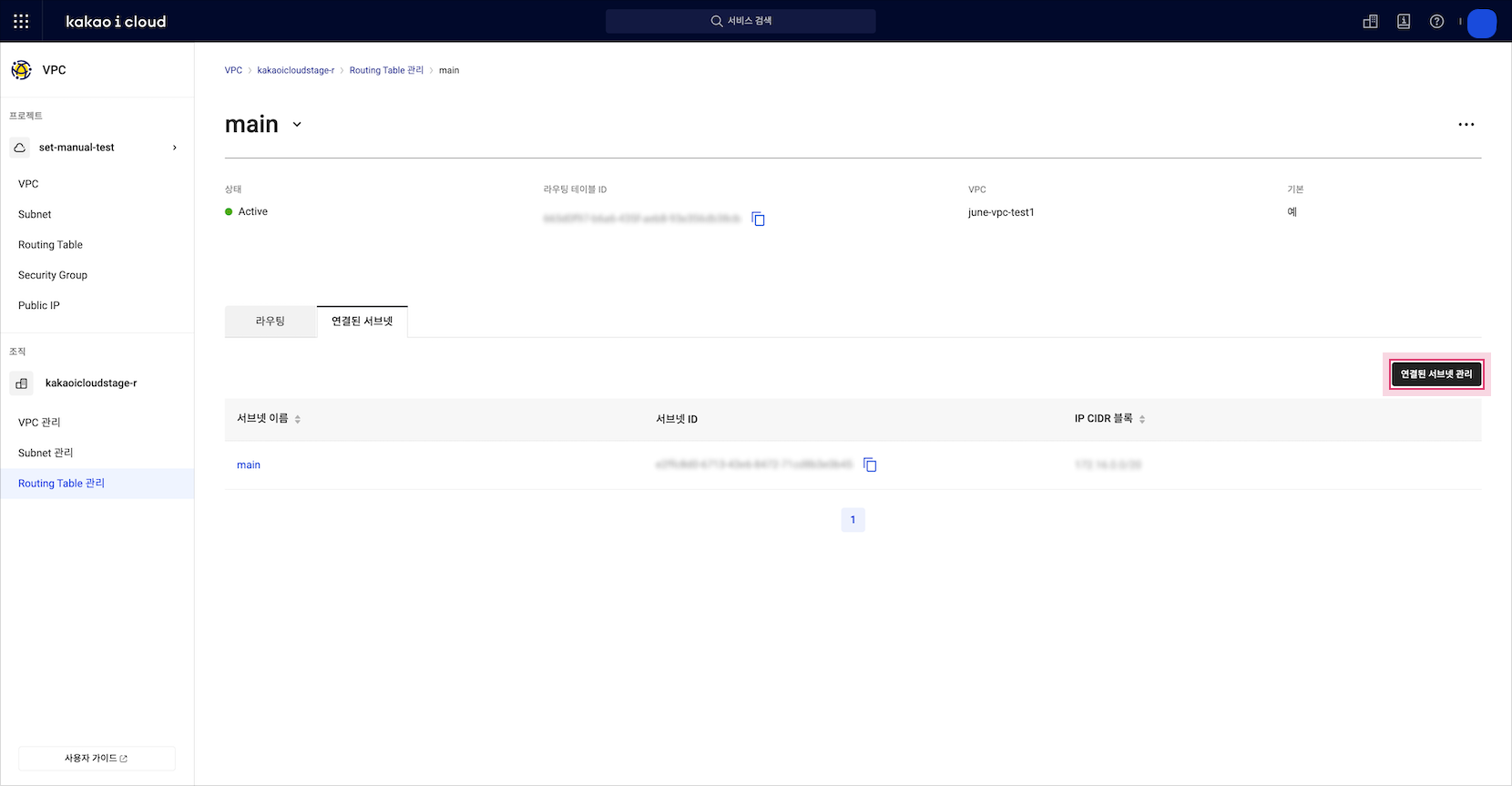Expand the main title dropdown chevron

click(x=297, y=125)
